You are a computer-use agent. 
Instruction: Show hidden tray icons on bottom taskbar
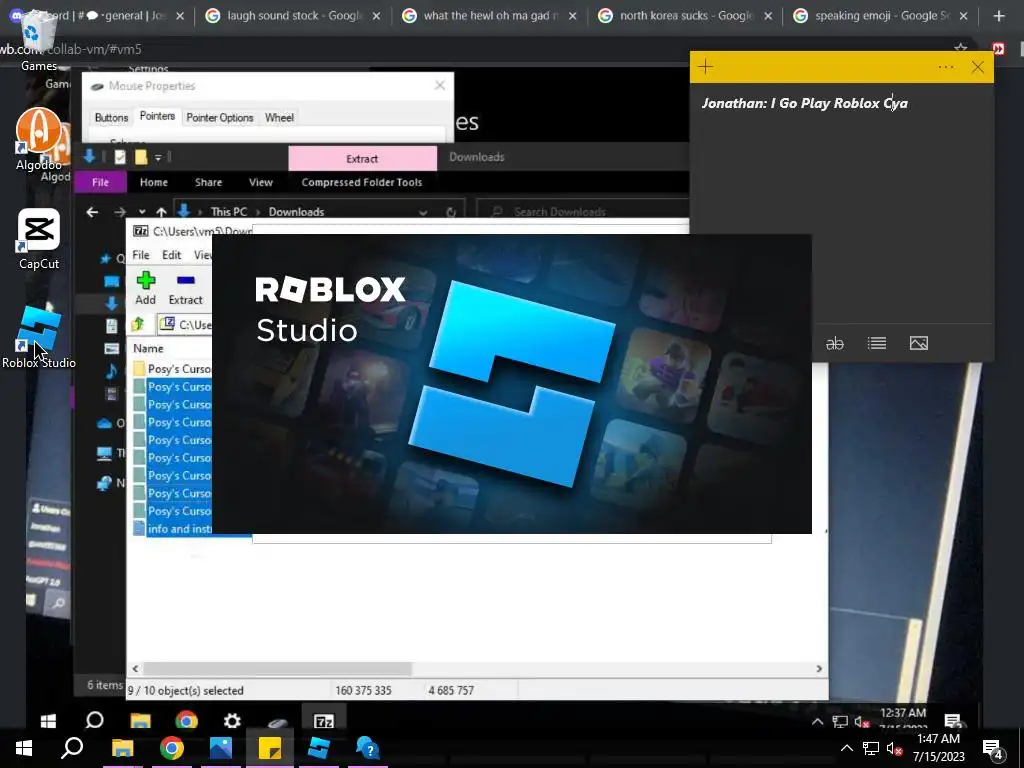tap(846, 748)
